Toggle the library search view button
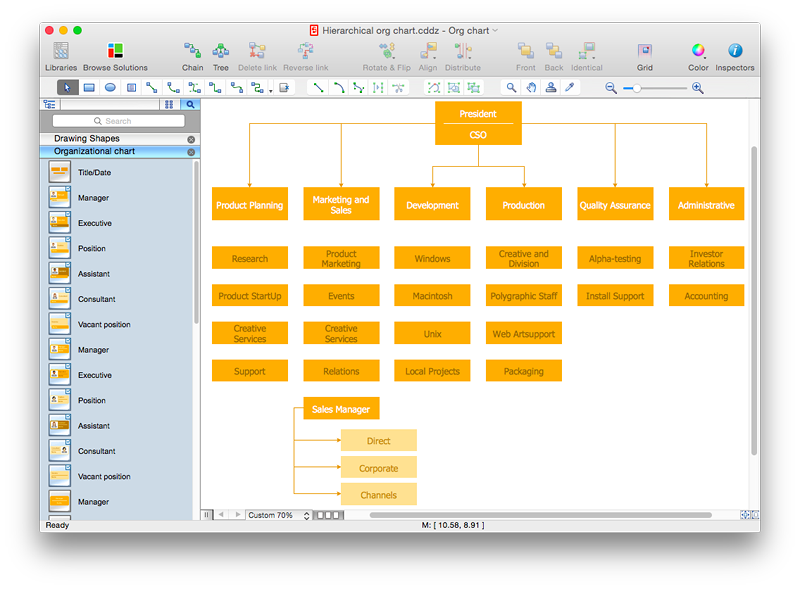The image size is (800, 589). click(x=190, y=104)
